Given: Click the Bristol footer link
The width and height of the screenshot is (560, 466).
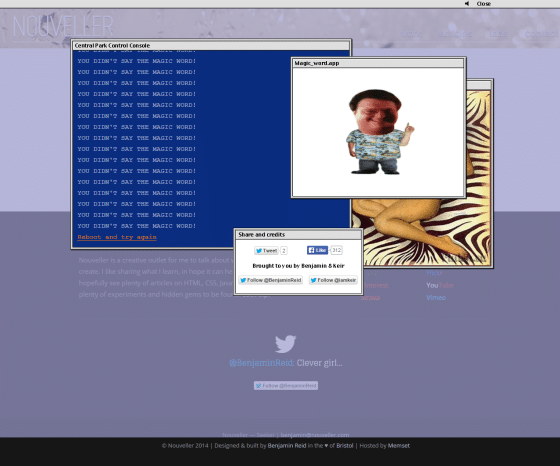Looking at the screenshot, I should click(x=345, y=446).
